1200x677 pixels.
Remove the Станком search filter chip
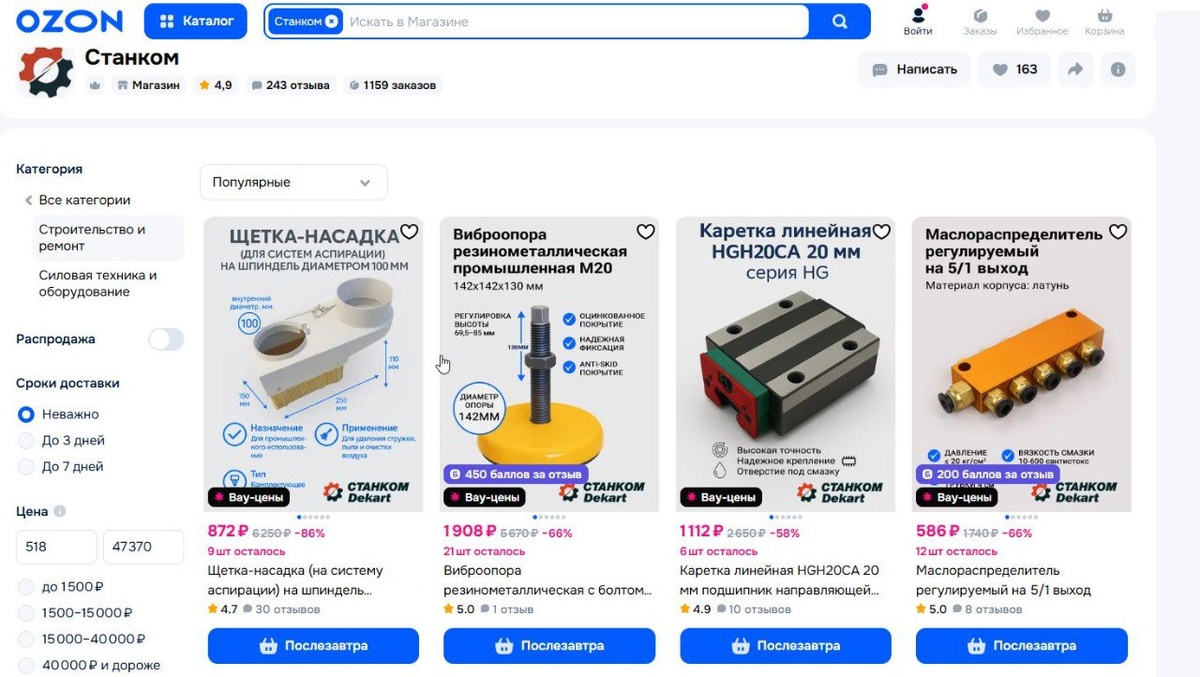(x=332, y=21)
